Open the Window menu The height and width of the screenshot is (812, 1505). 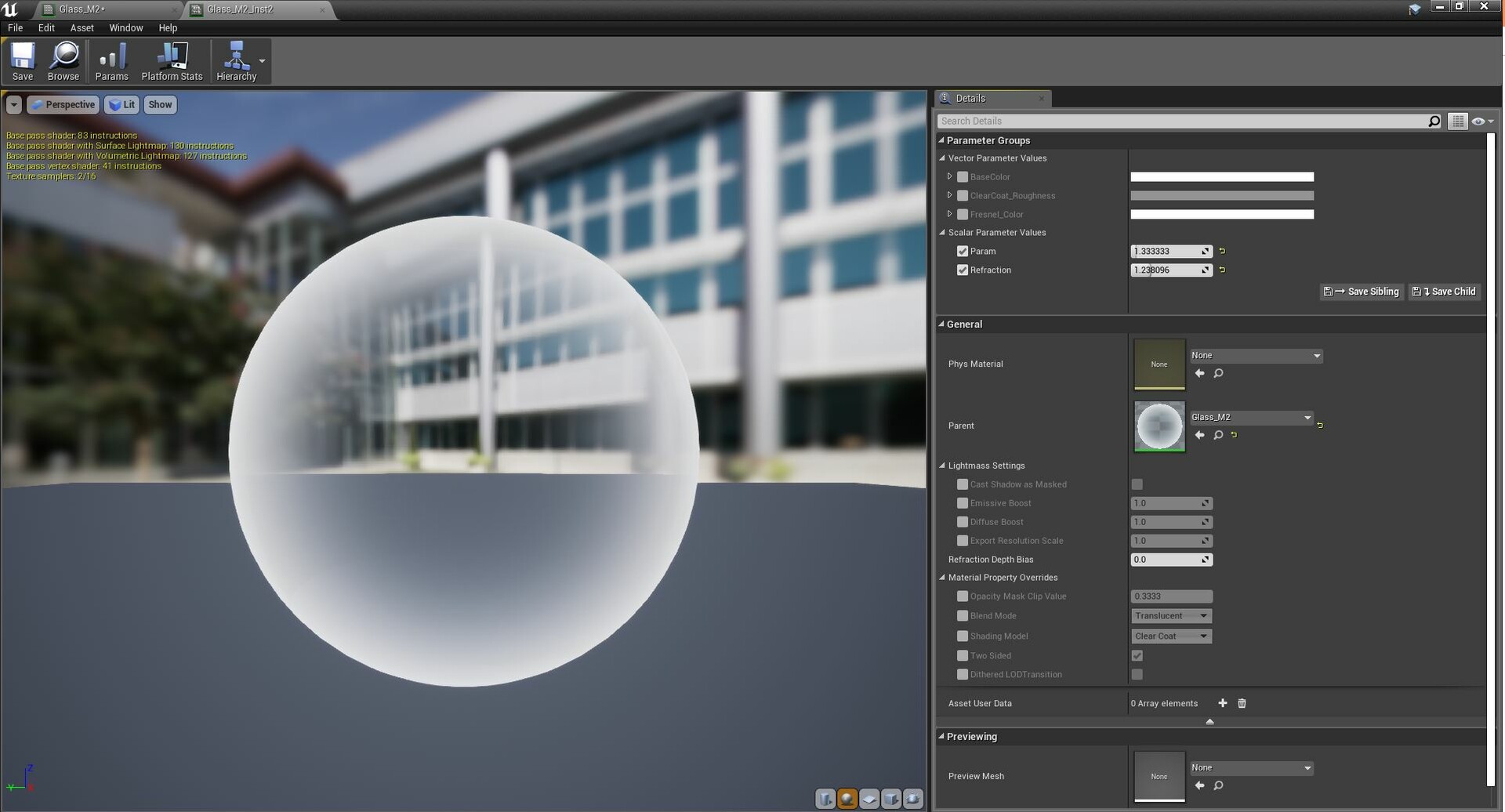pyautogui.click(x=125, y=27)
